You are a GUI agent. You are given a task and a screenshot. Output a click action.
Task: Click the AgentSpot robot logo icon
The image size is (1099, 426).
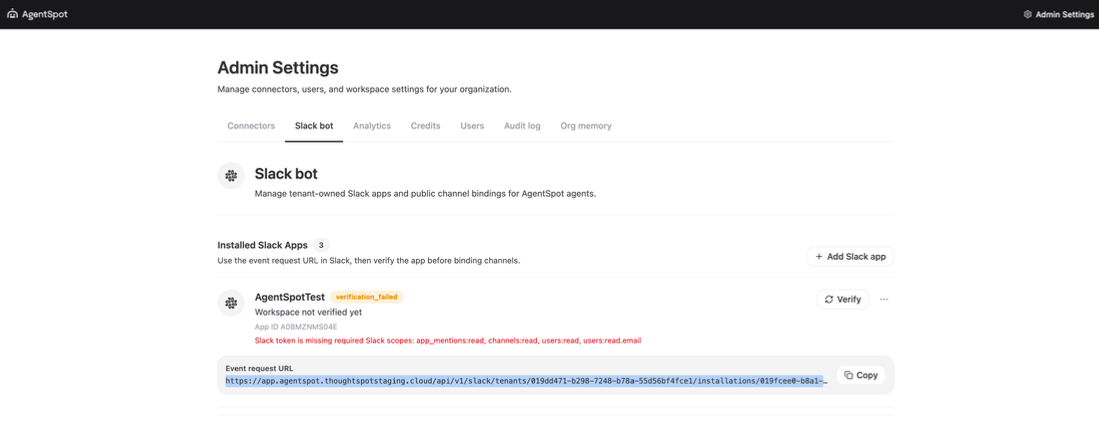(13, 14)
